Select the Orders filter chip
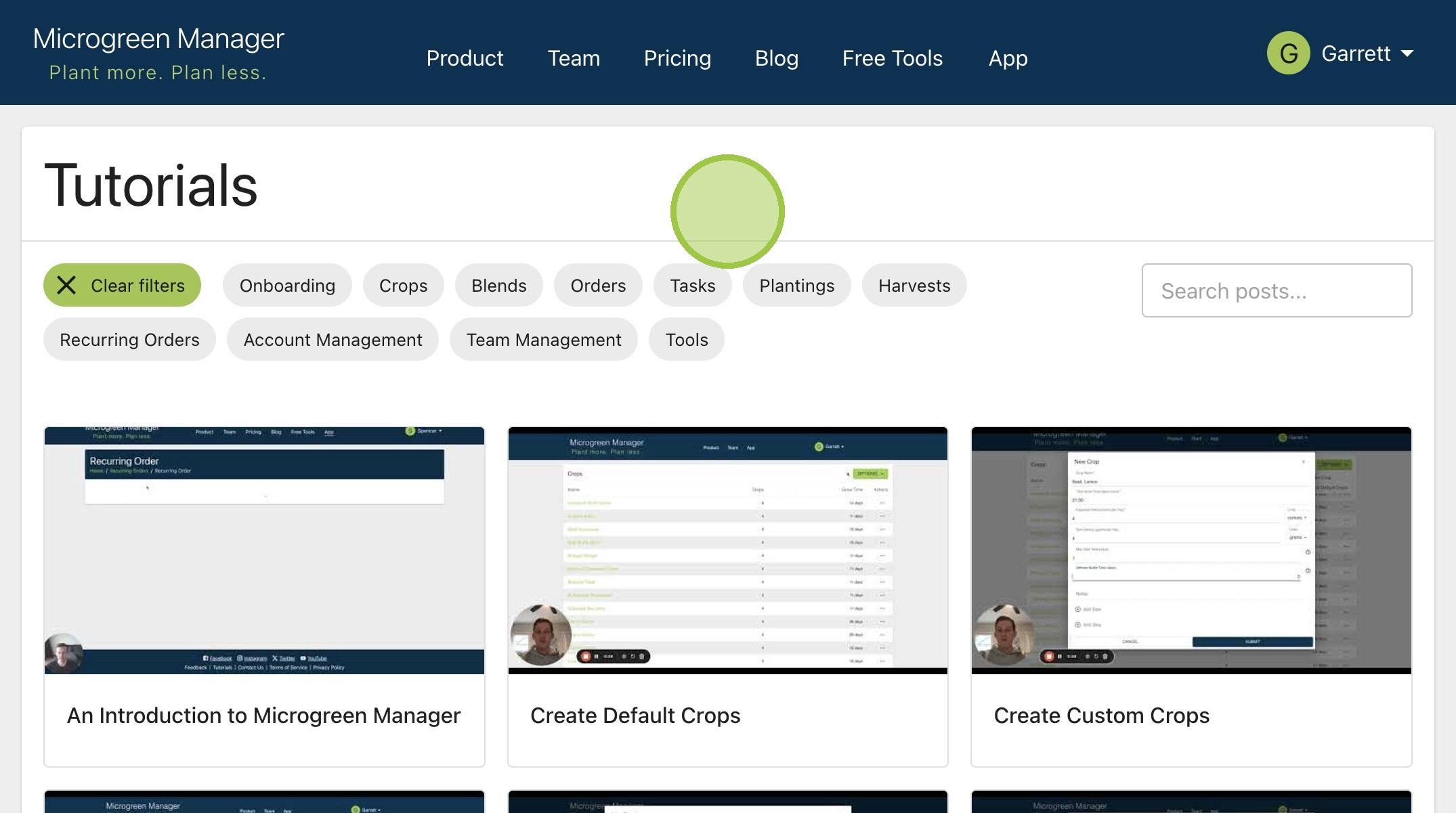This screenshot has width=1456, height=813. coord(598,285)
